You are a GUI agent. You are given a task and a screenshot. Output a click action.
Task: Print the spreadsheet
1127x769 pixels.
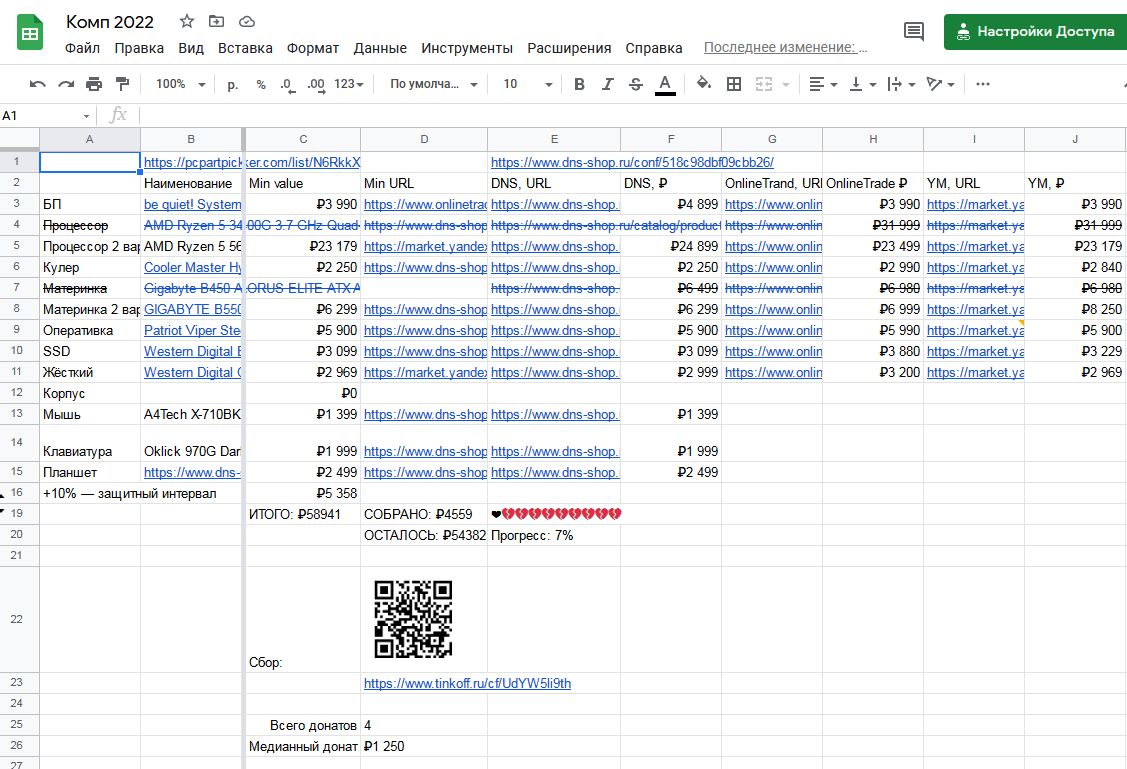pos(94,84)
